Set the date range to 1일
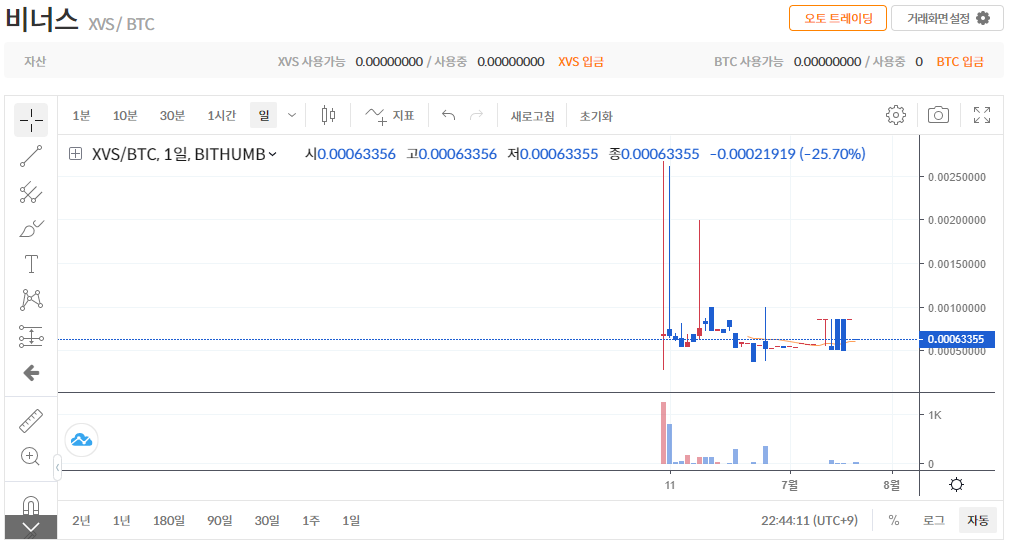Viewport: 1010px width, 543px height. point(351,520)
